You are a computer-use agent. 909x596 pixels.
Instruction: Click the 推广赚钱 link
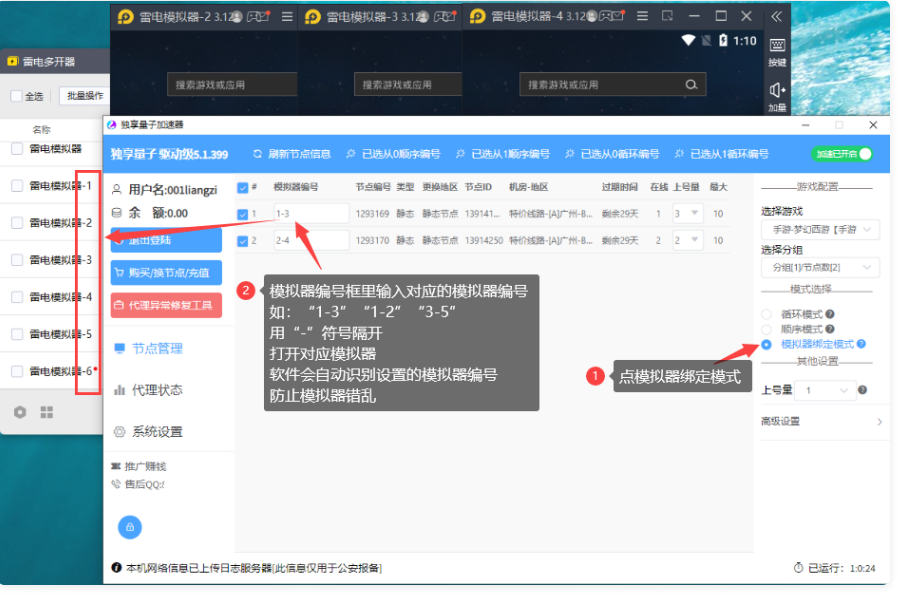(x=139, y=466)
